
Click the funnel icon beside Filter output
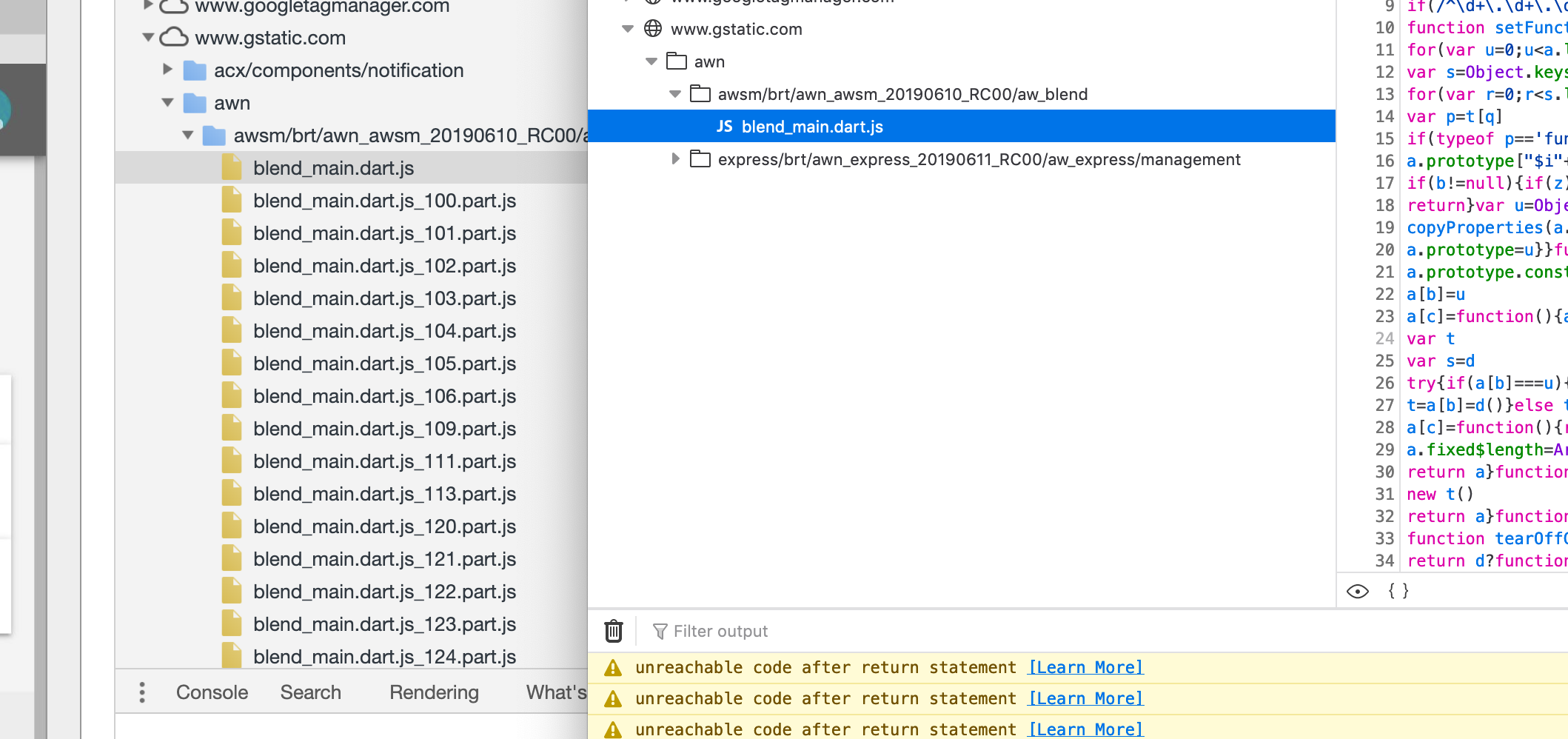[x=660, y=631]
